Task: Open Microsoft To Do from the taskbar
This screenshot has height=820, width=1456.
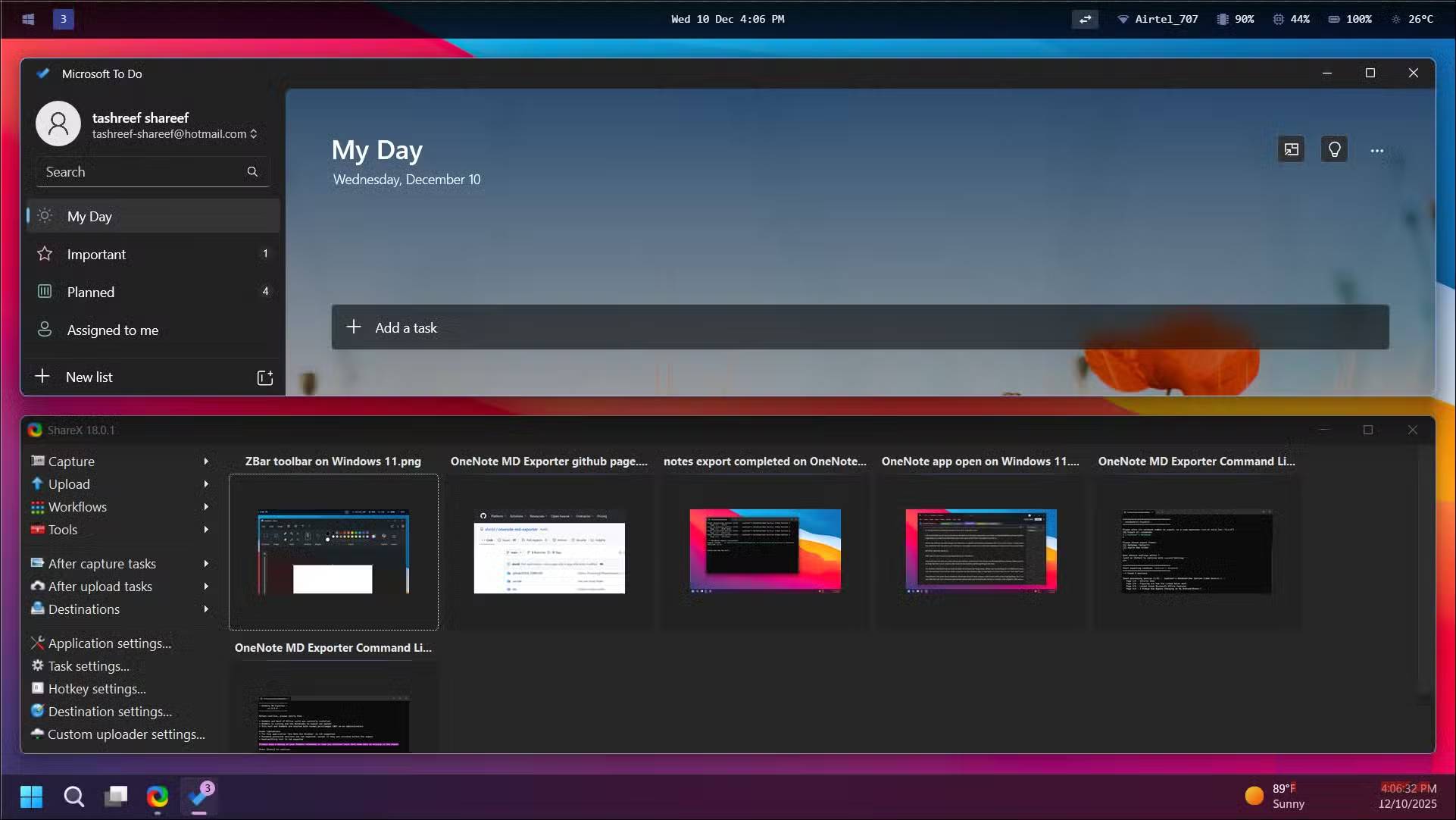Action: click(x=199, y=797)
